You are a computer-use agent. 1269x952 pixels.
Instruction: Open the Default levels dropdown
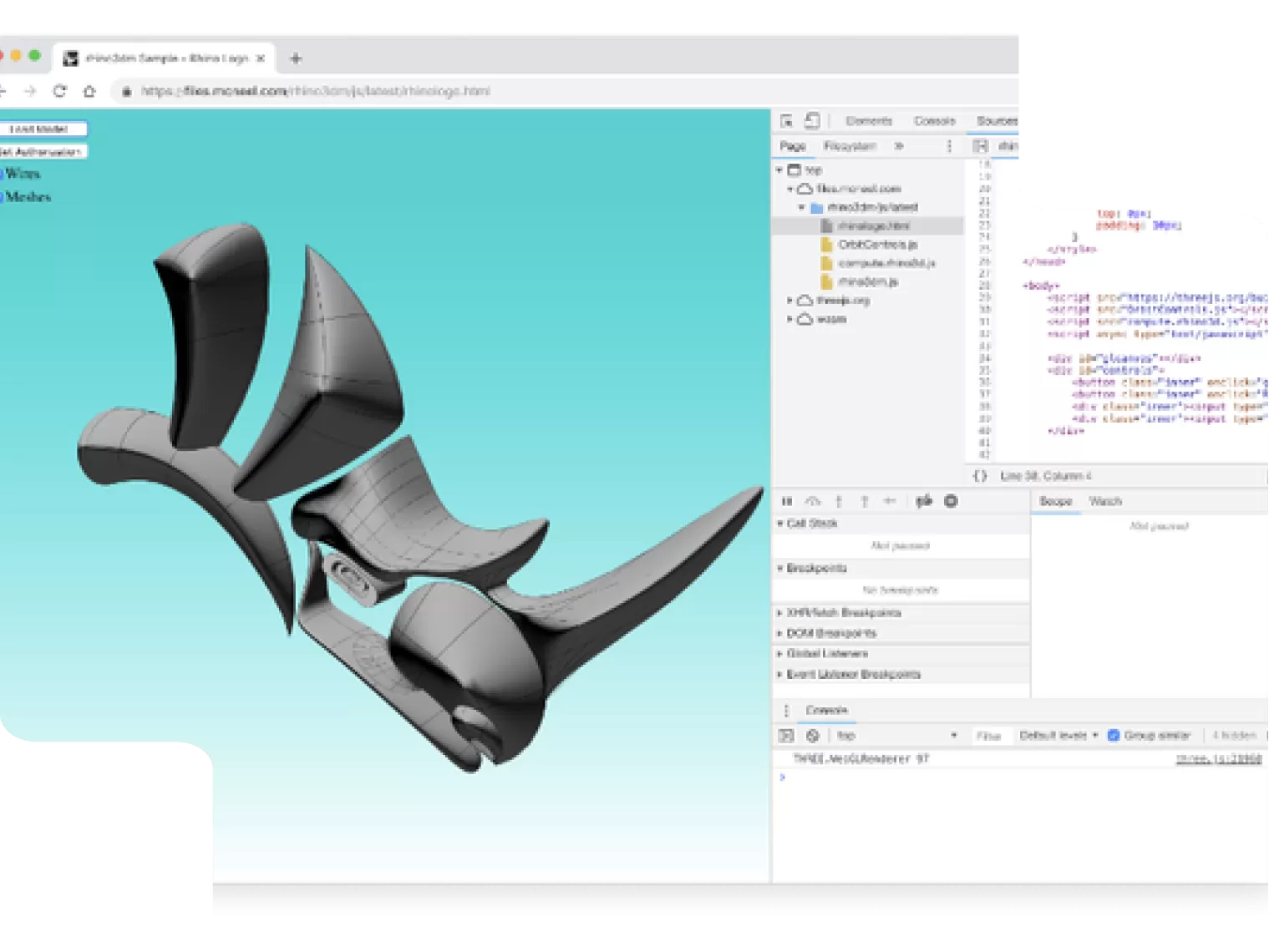(1057, 736)
